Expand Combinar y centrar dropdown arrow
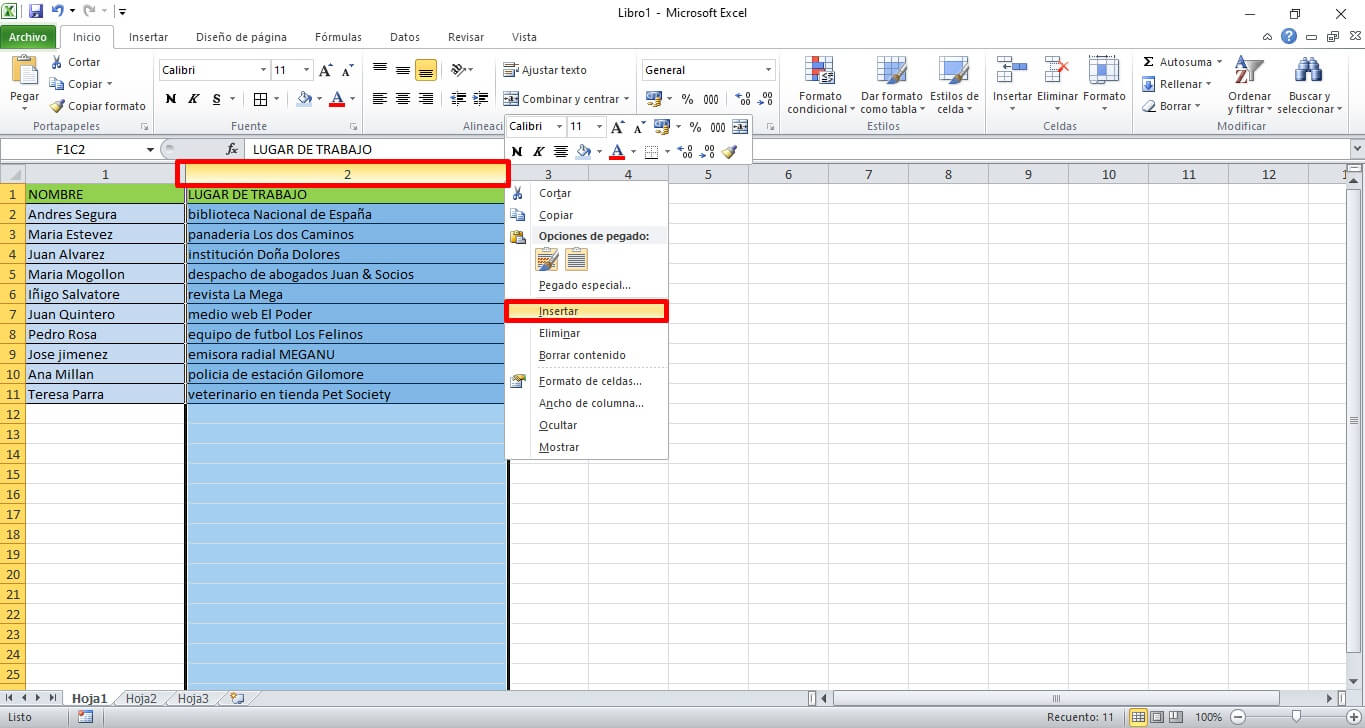Image resolution: width=1365 pixels, height=728 pixels. (x=627, y=99)
